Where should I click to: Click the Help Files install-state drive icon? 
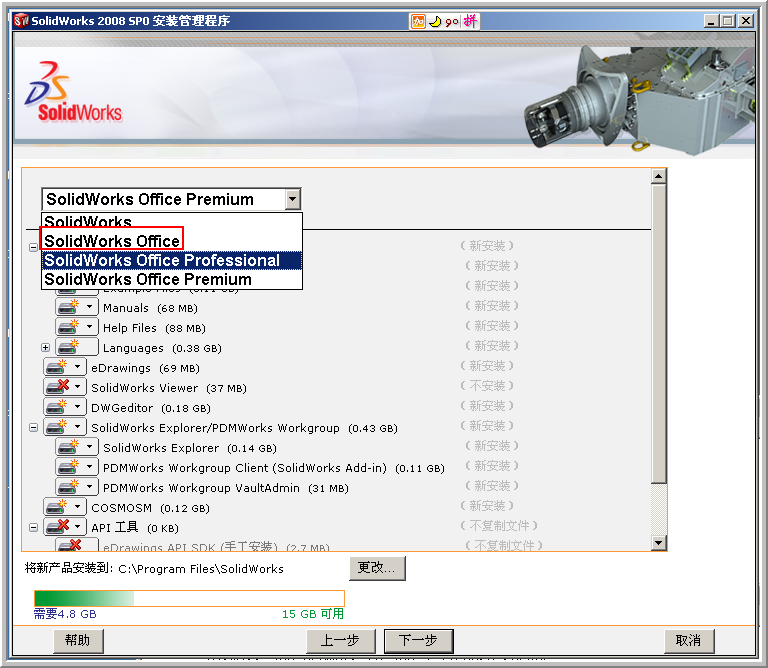tap(68, 328)
